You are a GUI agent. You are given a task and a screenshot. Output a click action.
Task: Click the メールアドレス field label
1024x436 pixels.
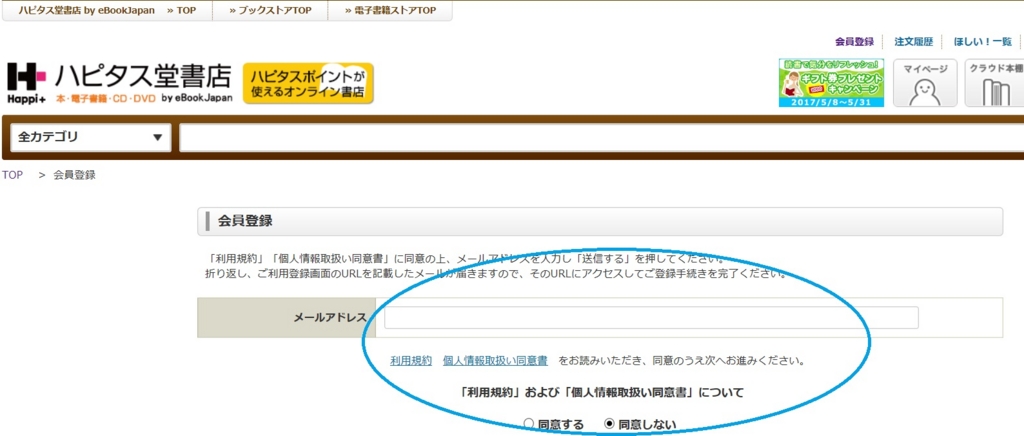tap(330, 318)
